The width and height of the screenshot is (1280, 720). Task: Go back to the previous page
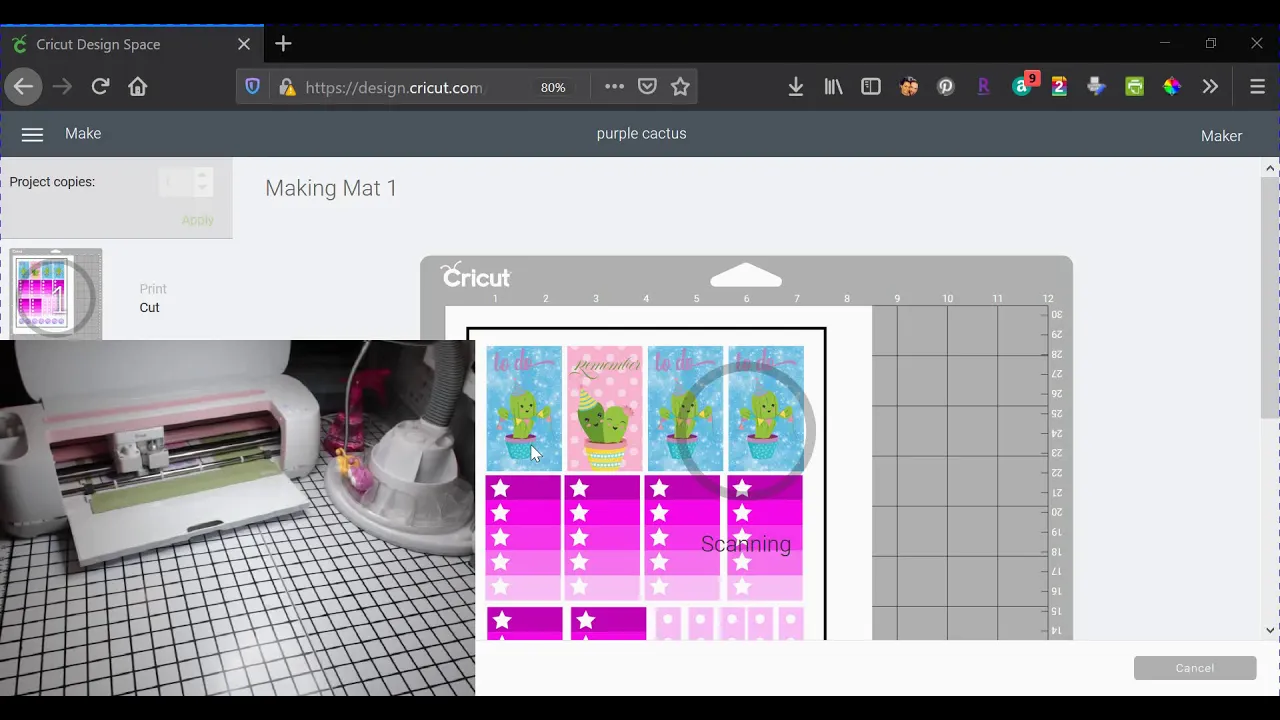click(x=23, y=87)
